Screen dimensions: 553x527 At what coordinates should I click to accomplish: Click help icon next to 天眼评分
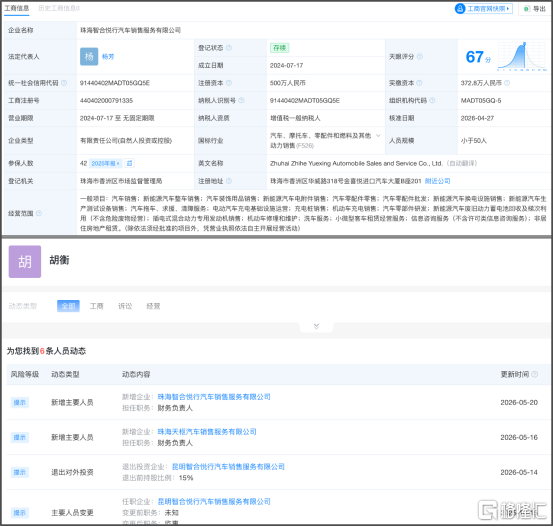(x=420, y=56)
